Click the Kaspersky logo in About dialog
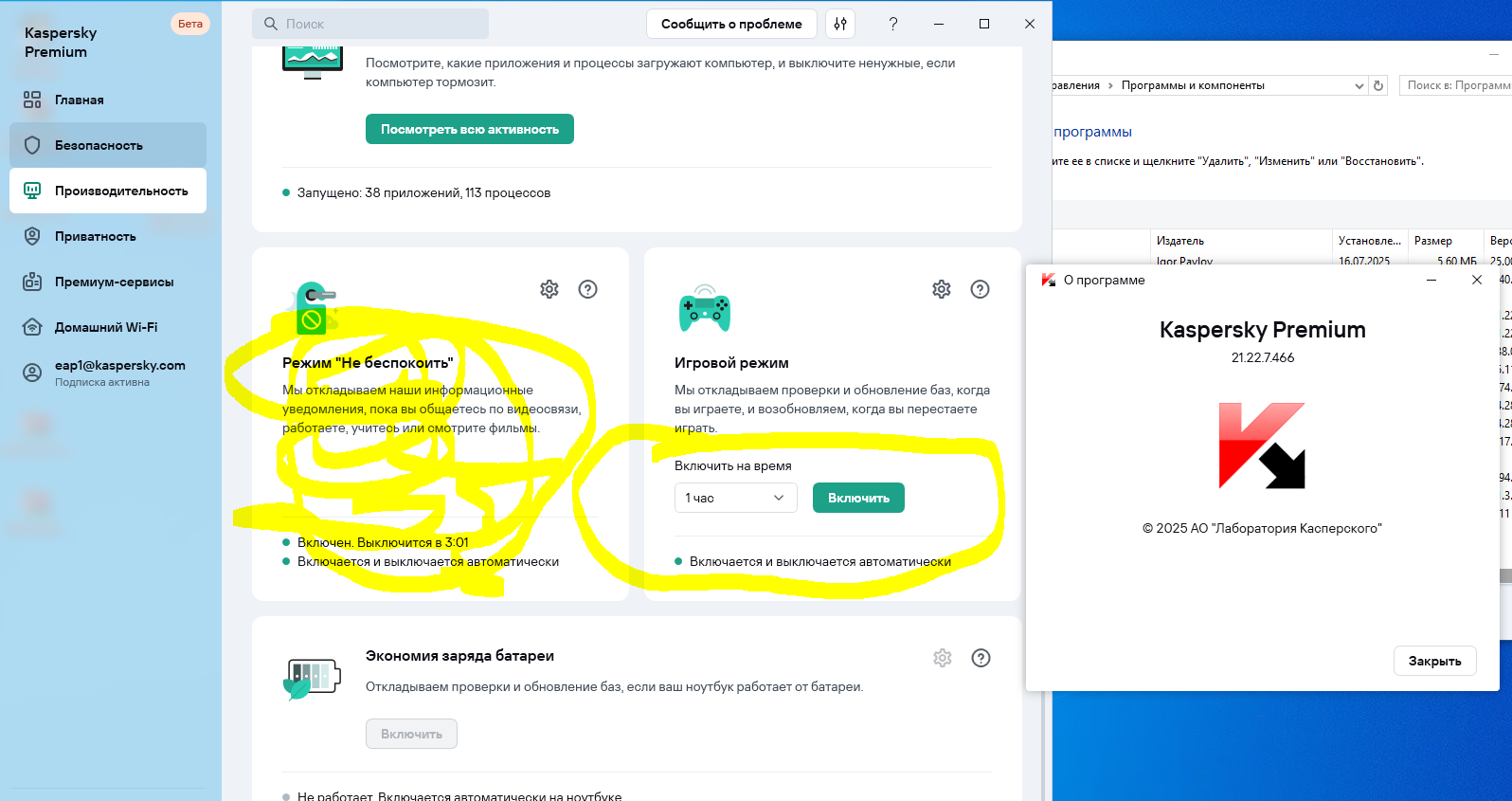Viewport: 1512px width, 801px height. point(1262,446)
